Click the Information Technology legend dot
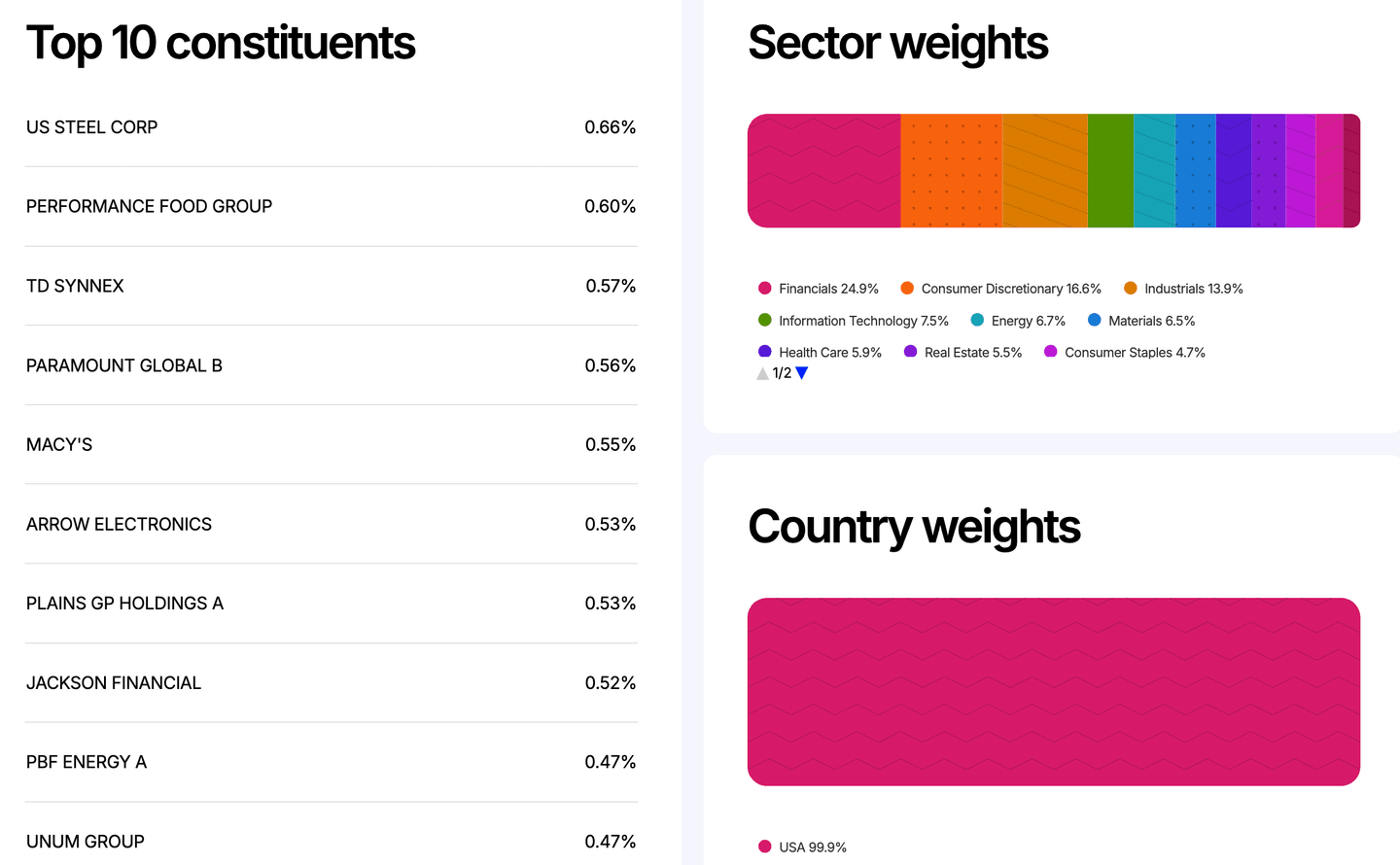Image resolution: width=1400 pixels, height=865 pixels. 764,321
